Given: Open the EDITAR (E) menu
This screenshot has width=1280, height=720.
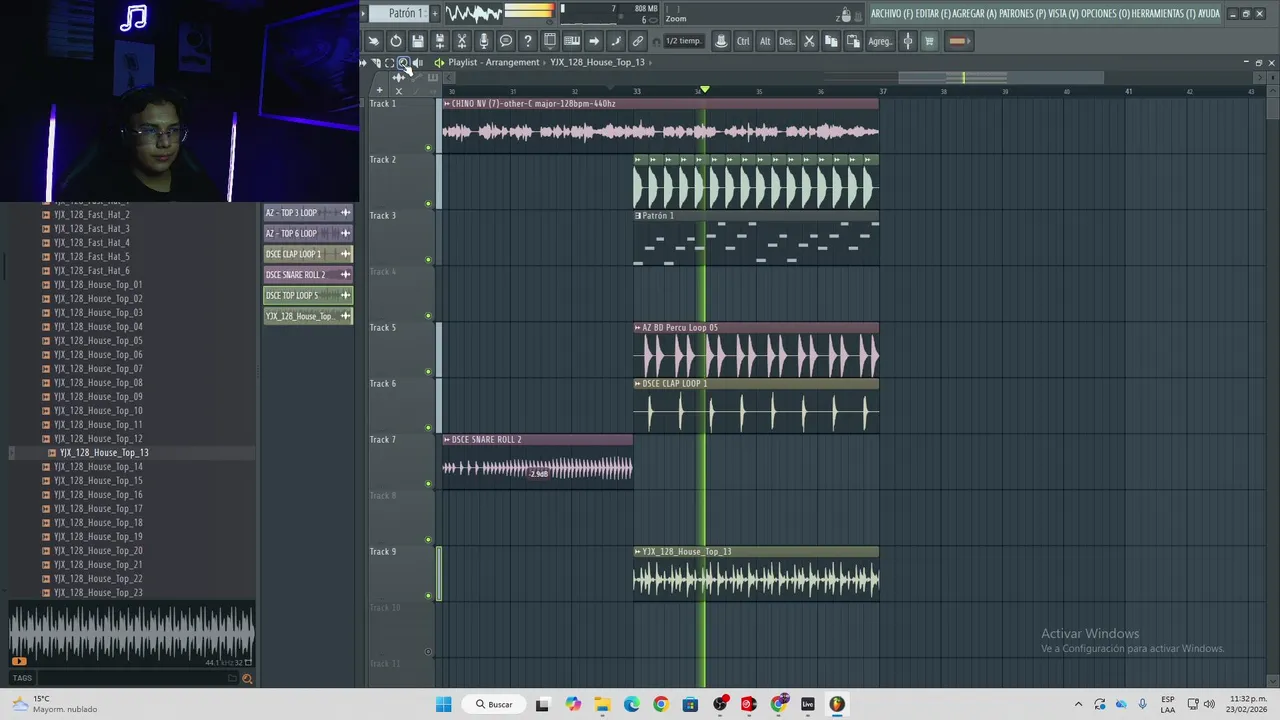Looking at the screenshot, I should click(935, 14).
